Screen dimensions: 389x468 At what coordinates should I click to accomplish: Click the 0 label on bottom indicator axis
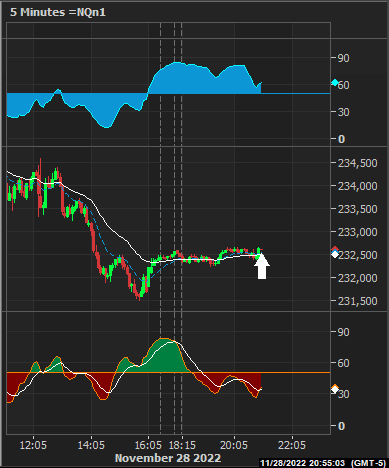pyautogui.click(x=341, y=426)
